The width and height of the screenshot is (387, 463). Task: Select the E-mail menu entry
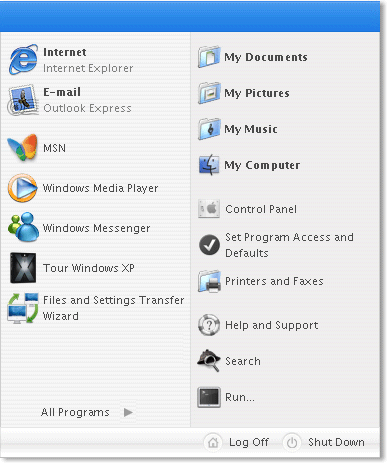62,92
